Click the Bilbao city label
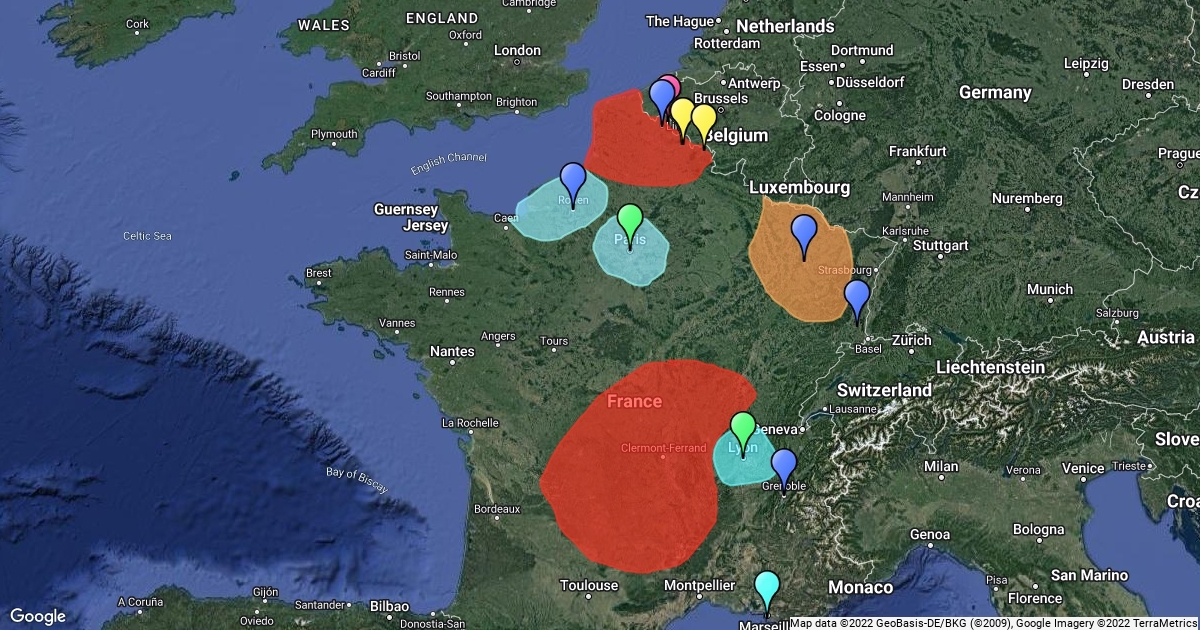 point(389,605)
